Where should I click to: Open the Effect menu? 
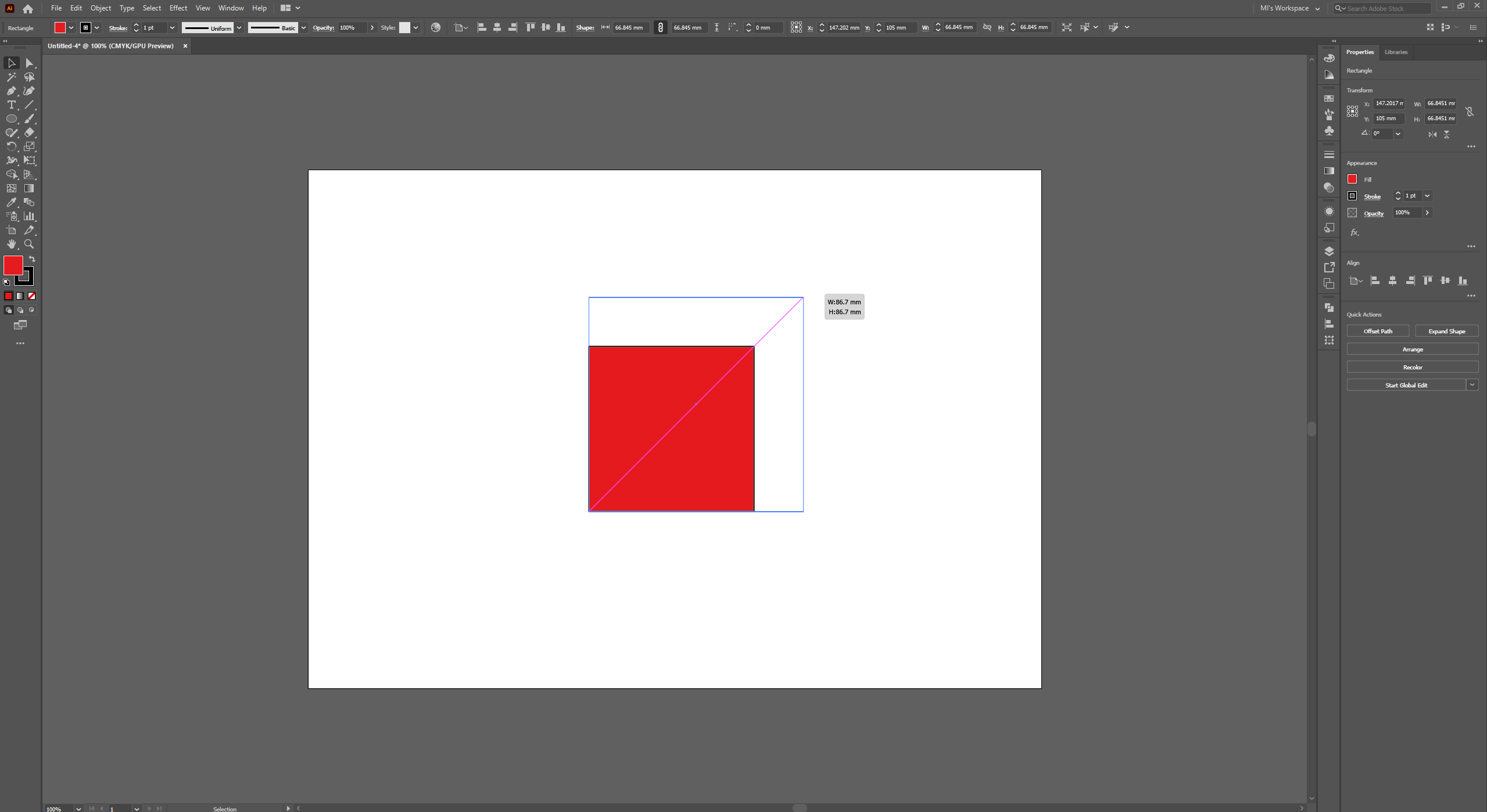tap(178, 8)
